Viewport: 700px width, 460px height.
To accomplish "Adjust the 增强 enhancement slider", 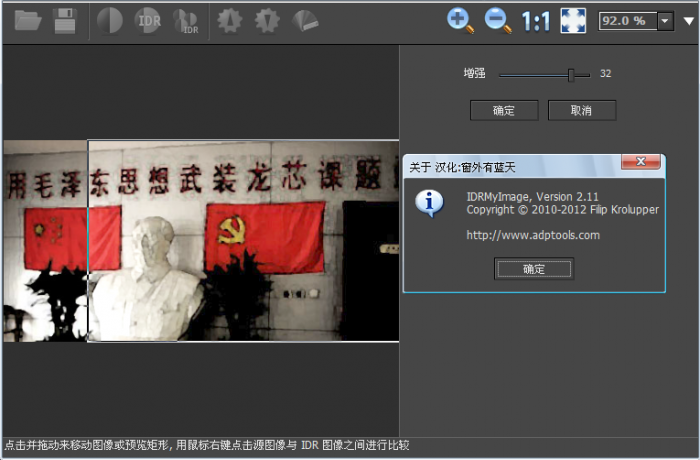I will coord(571,75).
